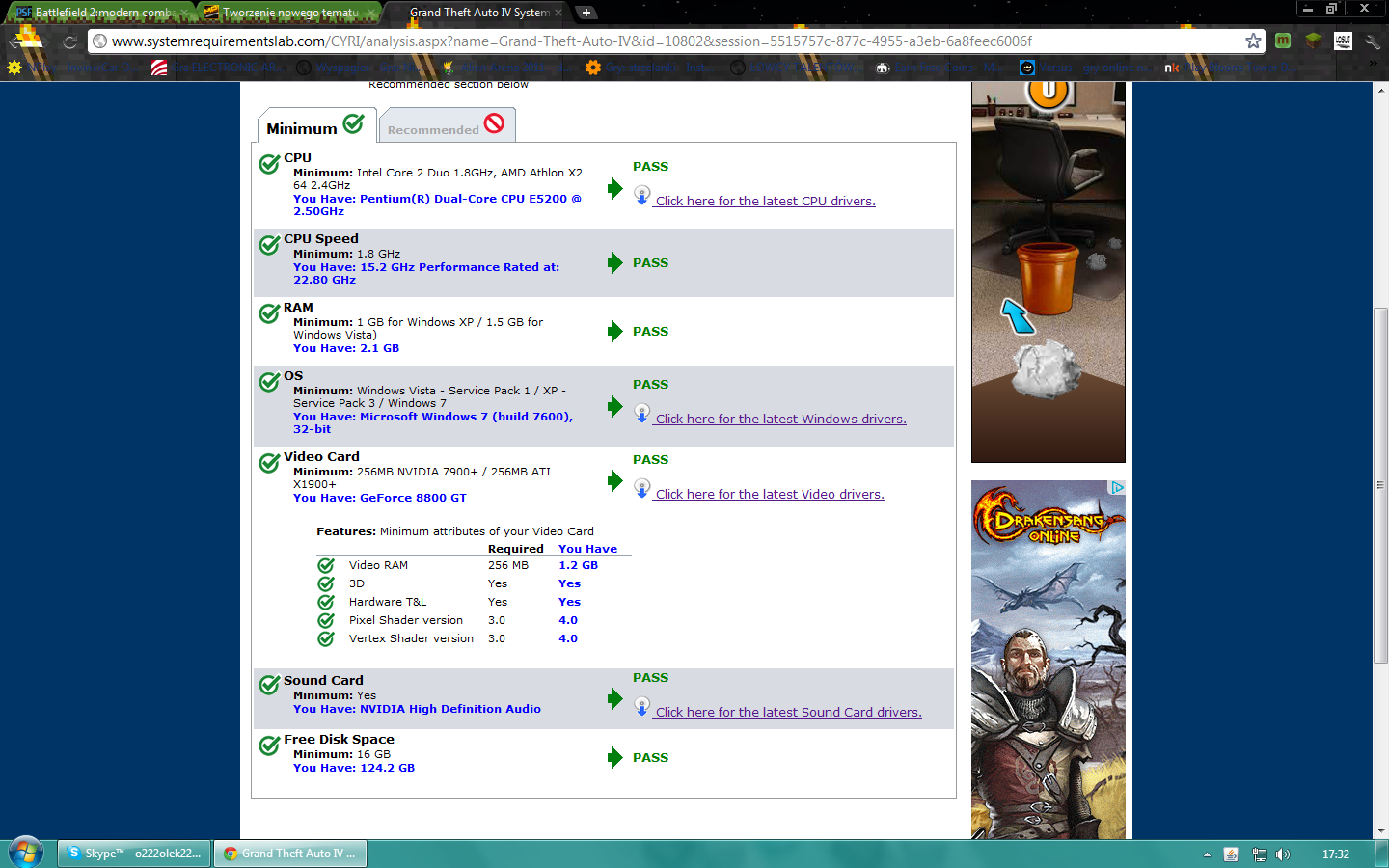The image size is (1389, 868).
Task: Close the Tworzenie nowego tematu tab
Action: (370, 13)
